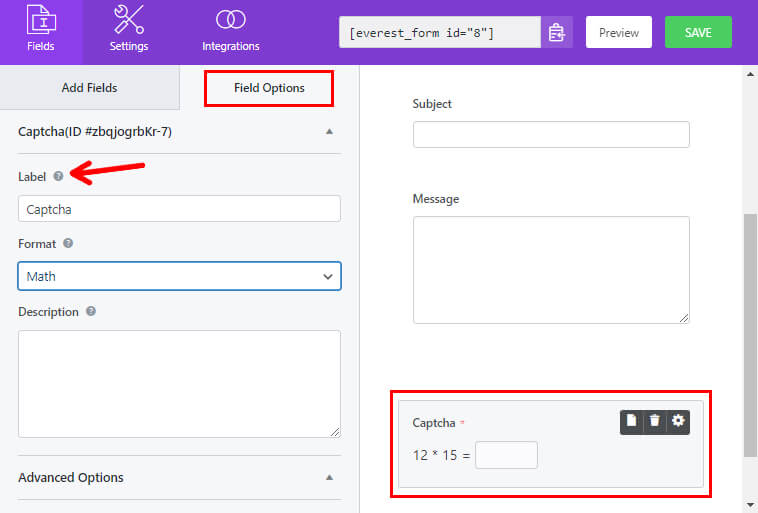Open the Fields section
758x513 pixels.
click(41, 32)
